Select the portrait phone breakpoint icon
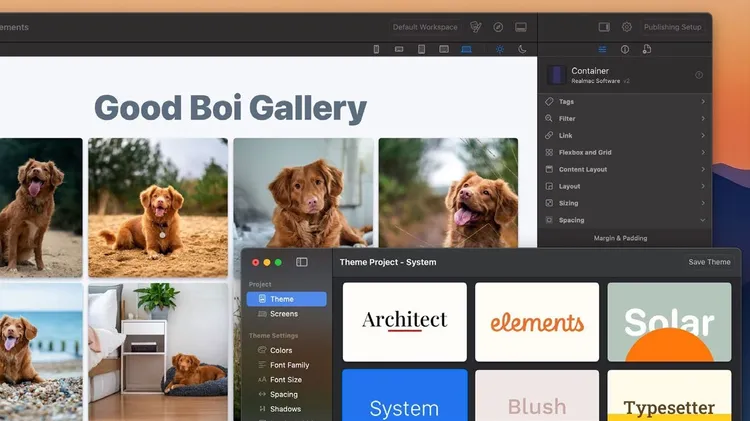750x421 pixels. click(x=376, y=49)
